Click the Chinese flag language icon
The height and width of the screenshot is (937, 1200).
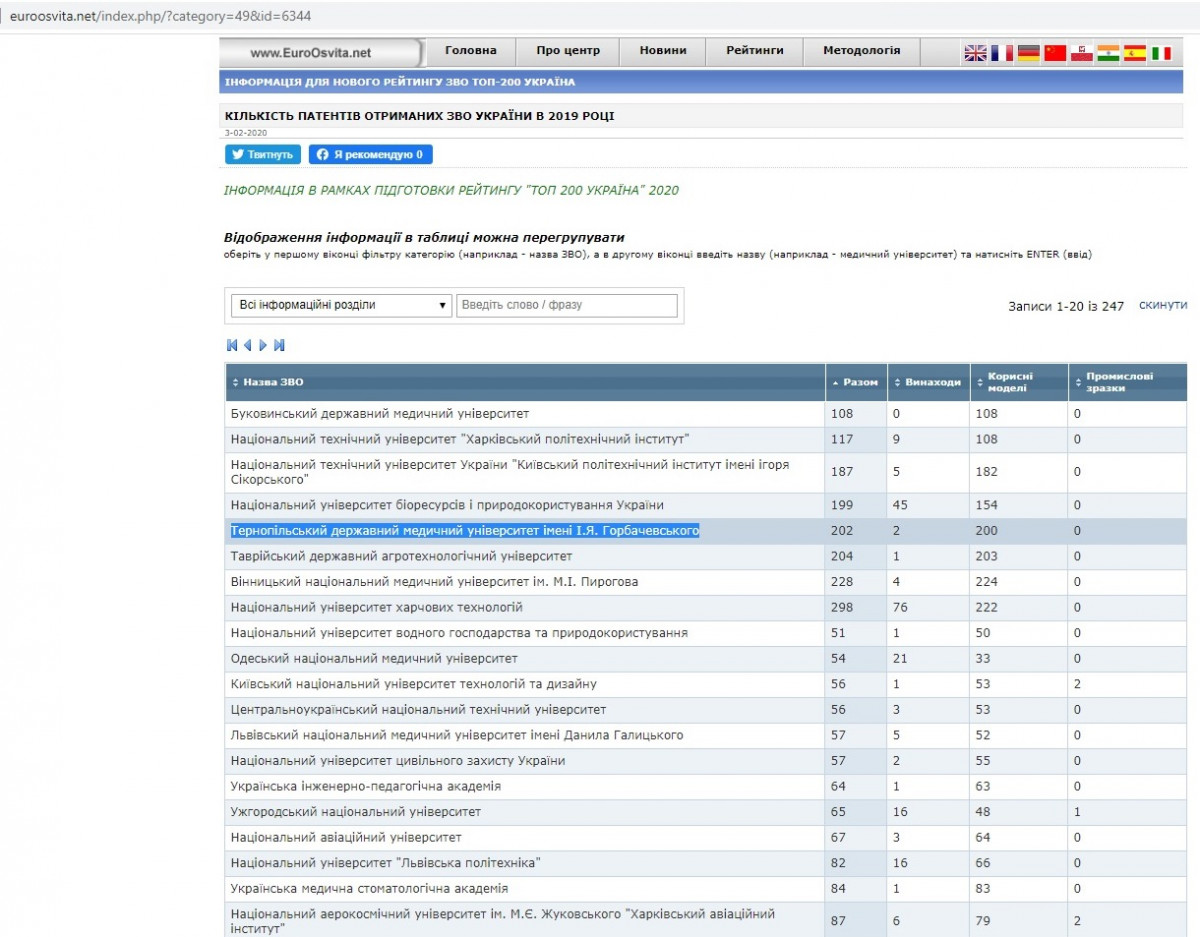pyautogui.click(x=1055, y=53)
